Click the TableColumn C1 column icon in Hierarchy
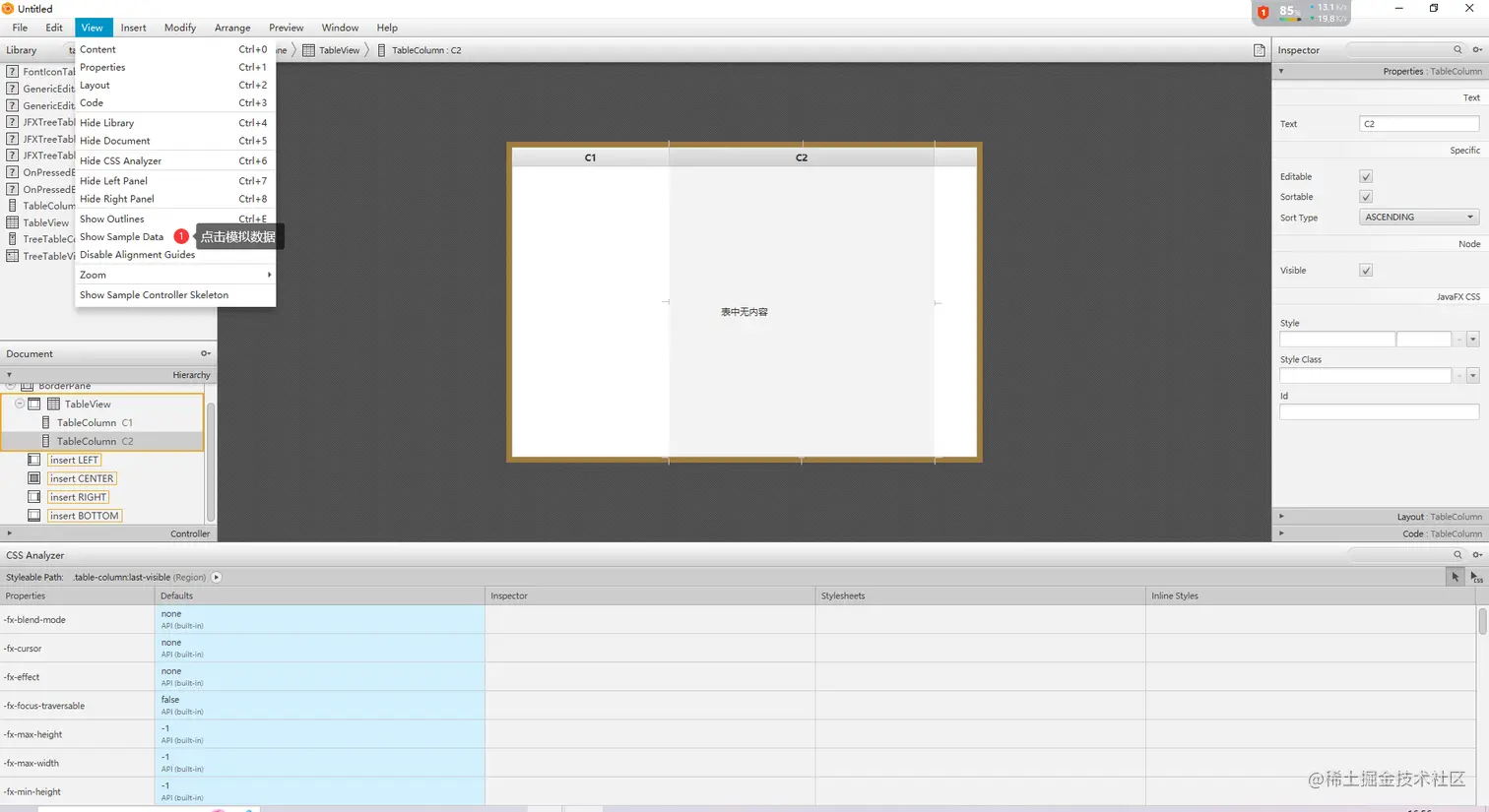Image resolution: width=1489 pixels, height=812 pixels. pyautogui.click(x=45, y=422)
